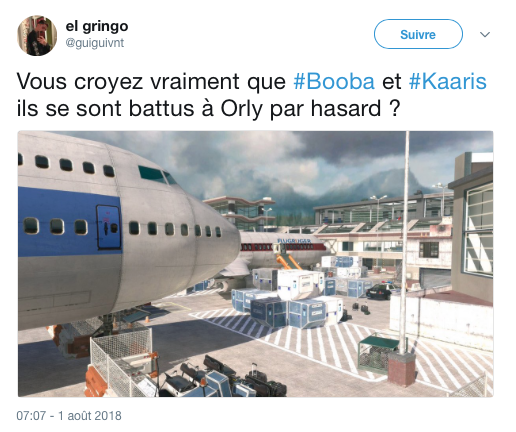
Task: Click the police car in the image
Action: 382,291
